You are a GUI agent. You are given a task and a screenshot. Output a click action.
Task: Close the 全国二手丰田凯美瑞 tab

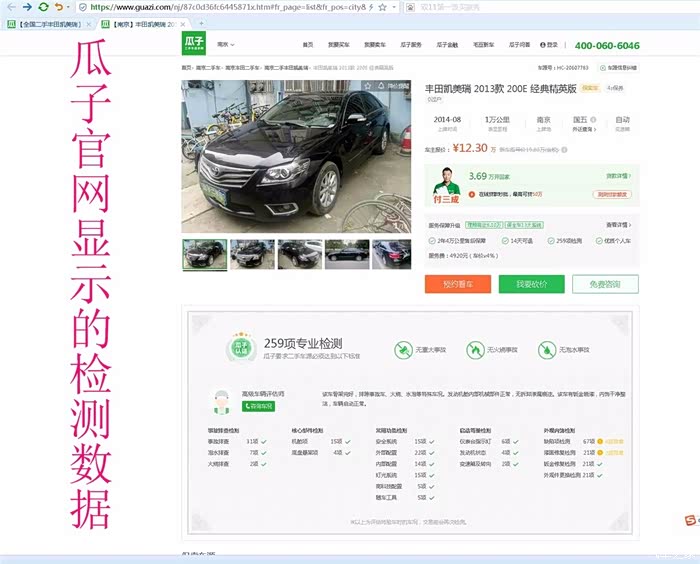89,24
